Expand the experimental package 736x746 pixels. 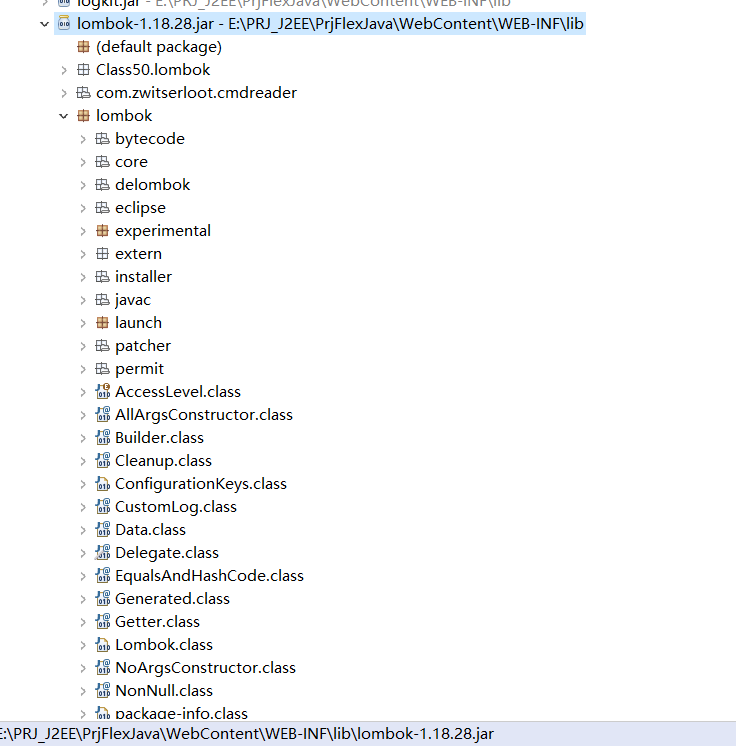83,231
